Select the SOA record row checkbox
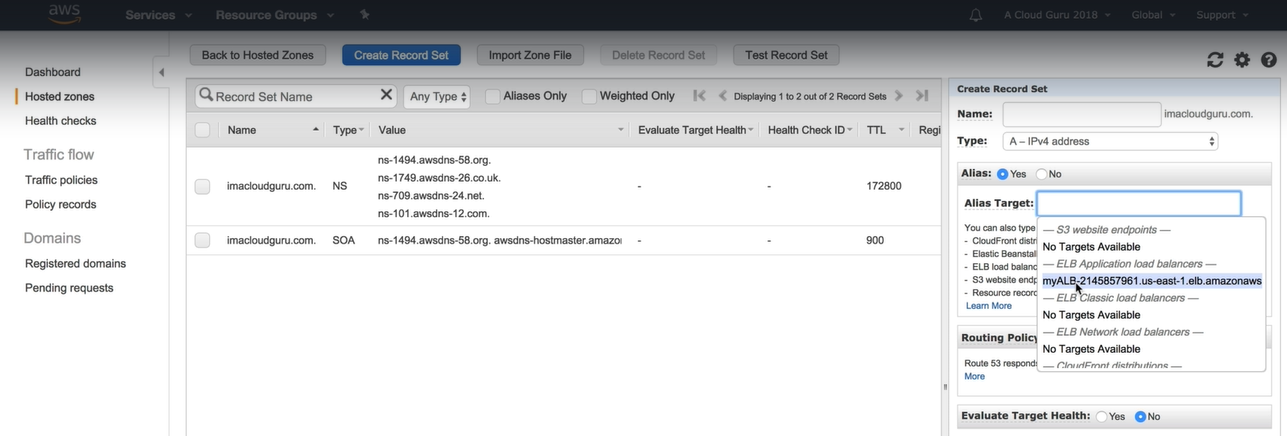The height and width of the screenshot is (436, 1287). point(202,240)
